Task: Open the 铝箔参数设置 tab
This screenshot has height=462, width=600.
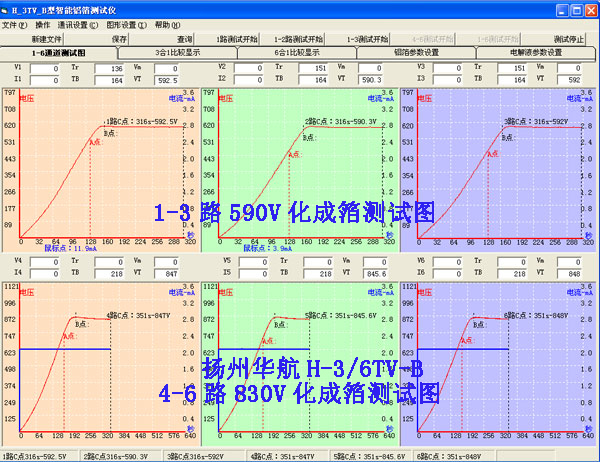Action: click(416, 53)
